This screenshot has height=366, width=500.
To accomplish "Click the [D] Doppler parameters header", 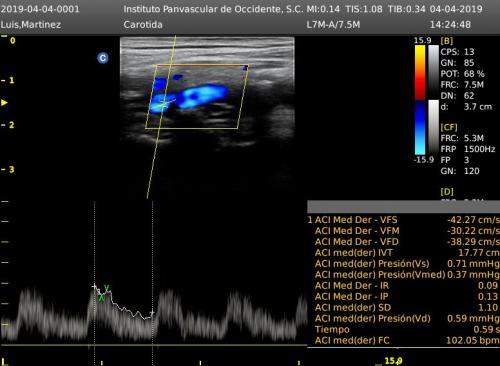I will click(x=447, y=192).
